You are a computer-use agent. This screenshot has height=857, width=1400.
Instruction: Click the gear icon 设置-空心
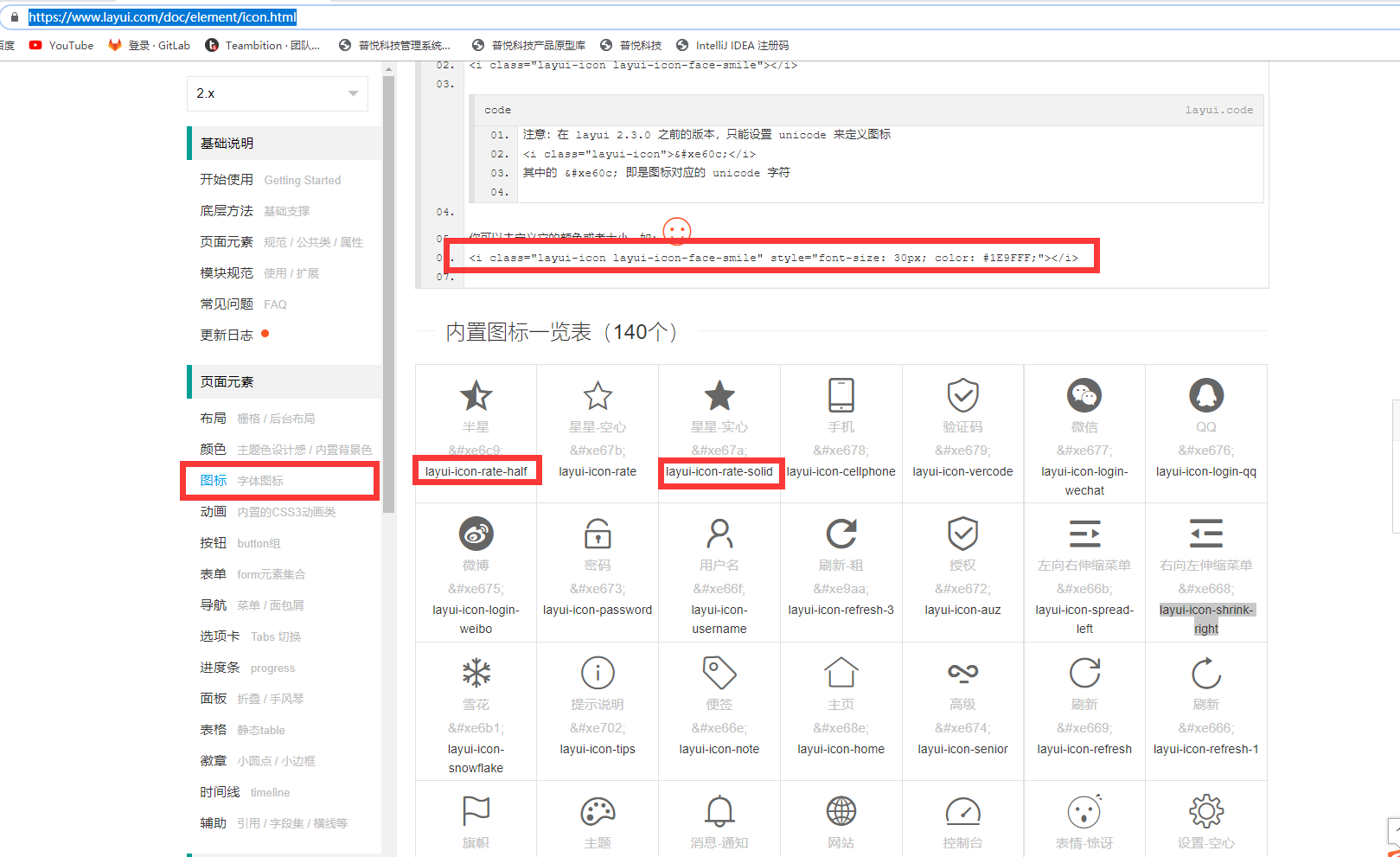click(x=1205, y=811)
